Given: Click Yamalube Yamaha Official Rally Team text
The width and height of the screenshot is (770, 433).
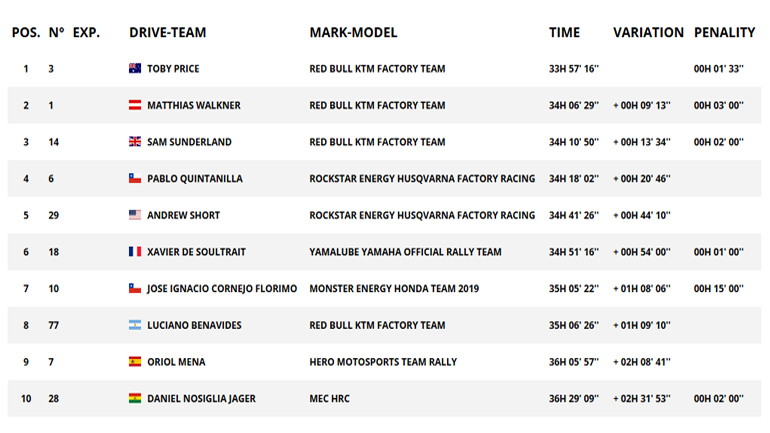Looking at the screenshot, I should 406,252.
